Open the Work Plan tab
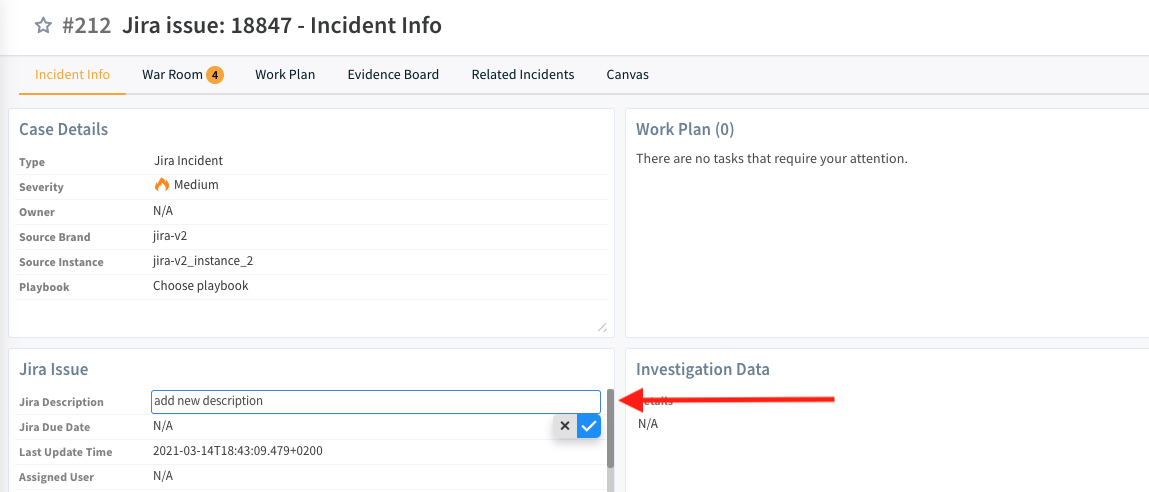1149x492 pixels. coord(285,75)
